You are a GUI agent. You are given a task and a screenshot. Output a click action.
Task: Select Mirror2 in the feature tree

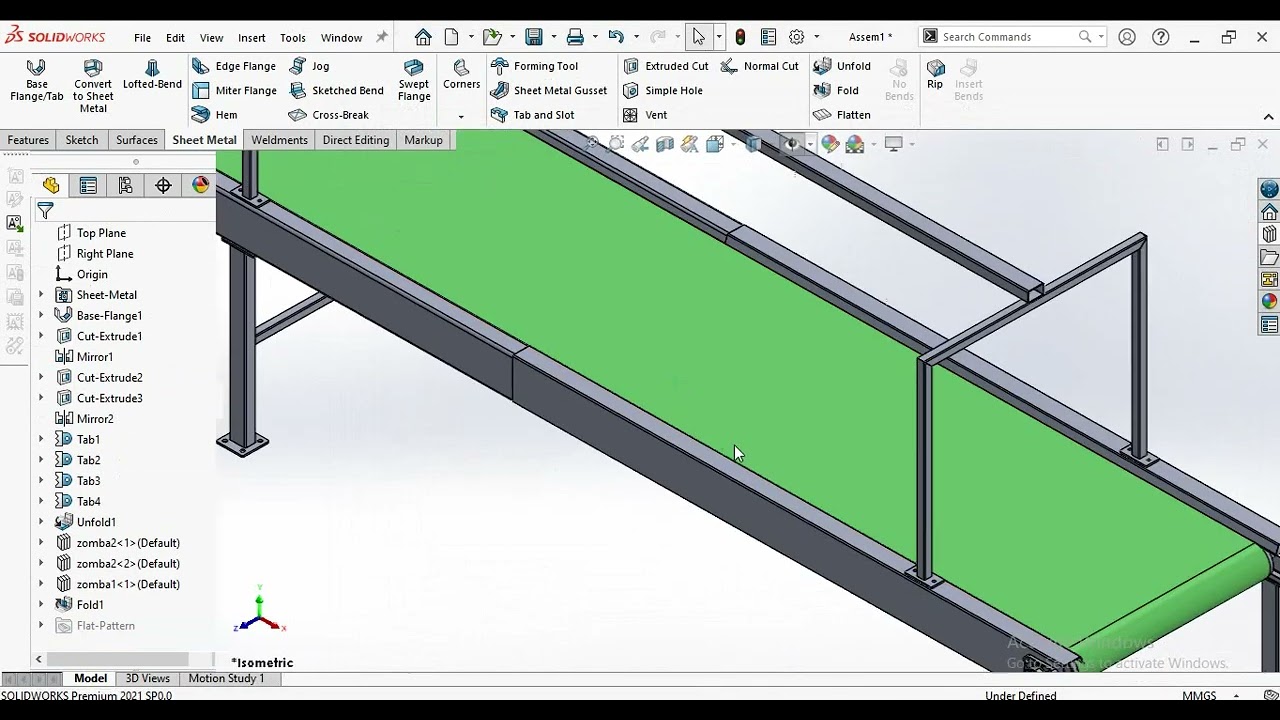point(95,419)
